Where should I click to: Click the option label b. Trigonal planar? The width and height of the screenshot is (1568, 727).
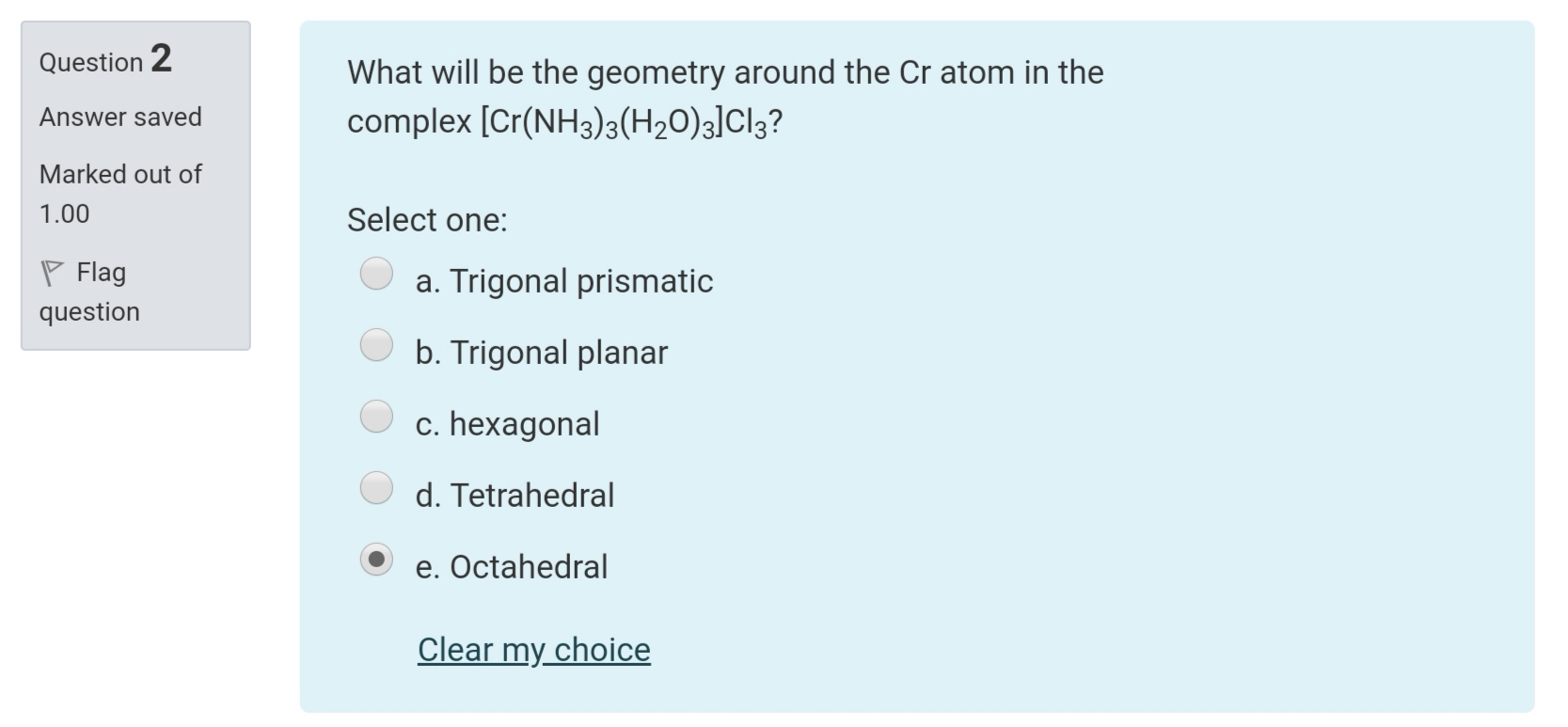(541, 352)
